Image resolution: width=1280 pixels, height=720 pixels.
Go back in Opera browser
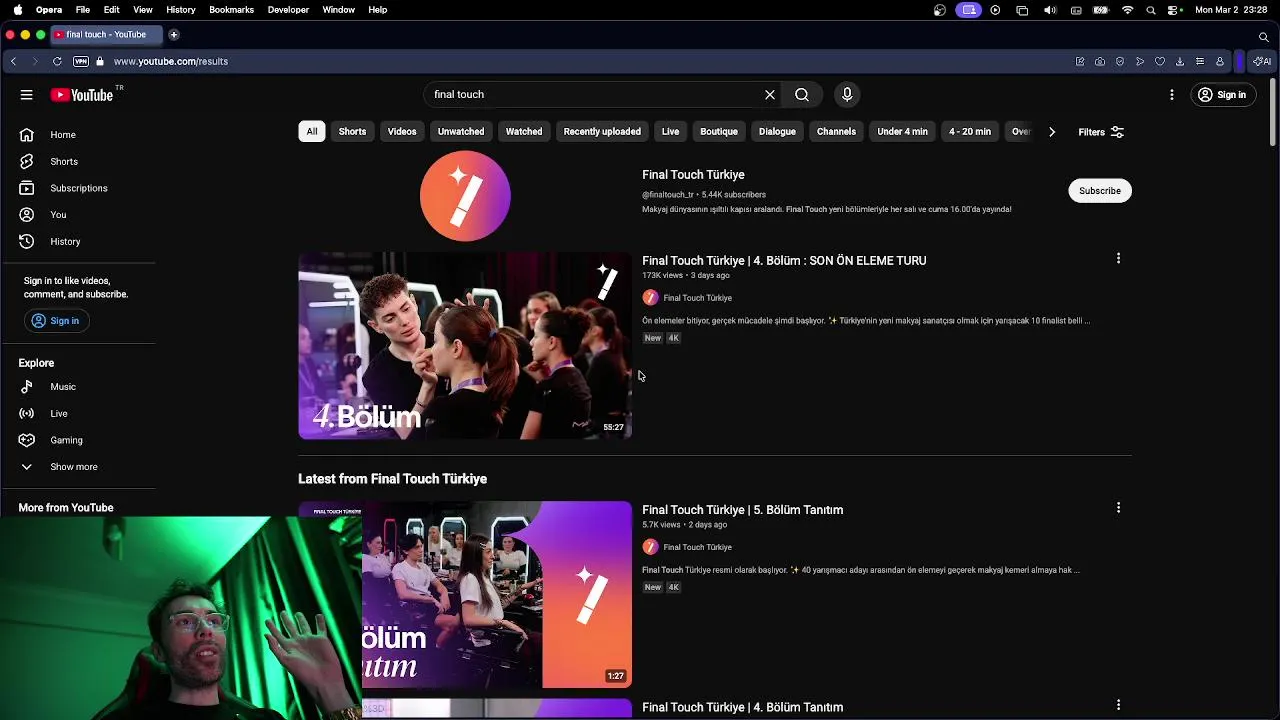coord(13,61)
